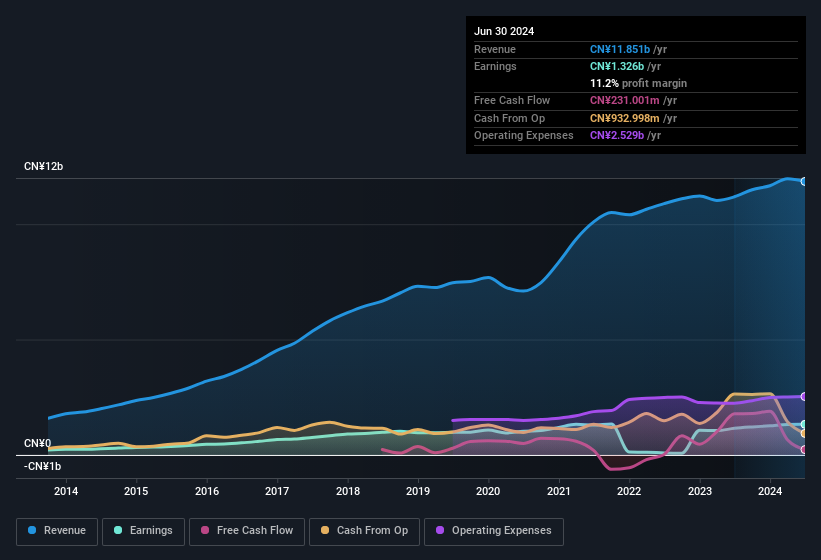The height and width of the screenshot is (560, 821).
Task: Click the CN¥12b y-axis label
Action: 43,166
